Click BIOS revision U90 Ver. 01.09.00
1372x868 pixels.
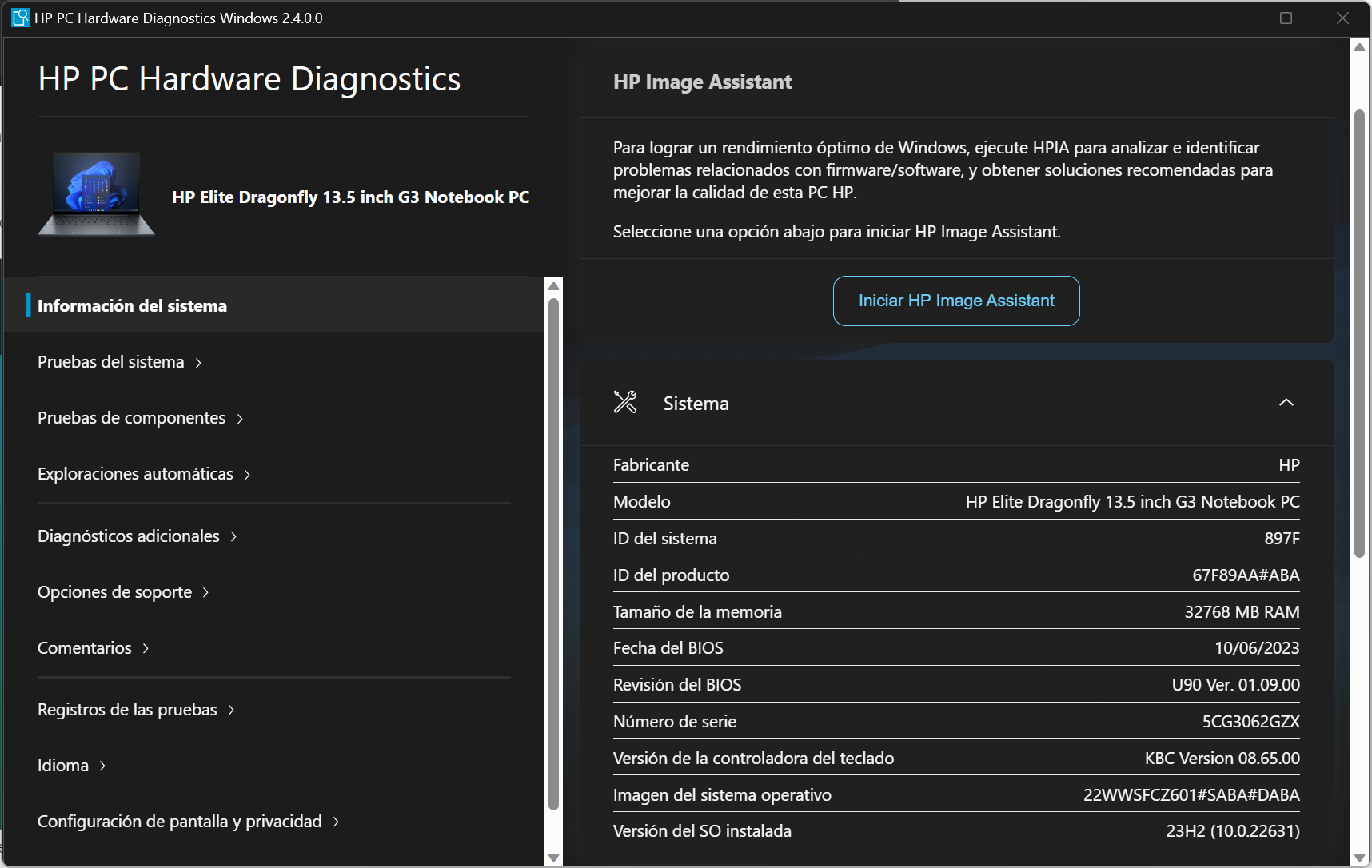pos(1235,685)
